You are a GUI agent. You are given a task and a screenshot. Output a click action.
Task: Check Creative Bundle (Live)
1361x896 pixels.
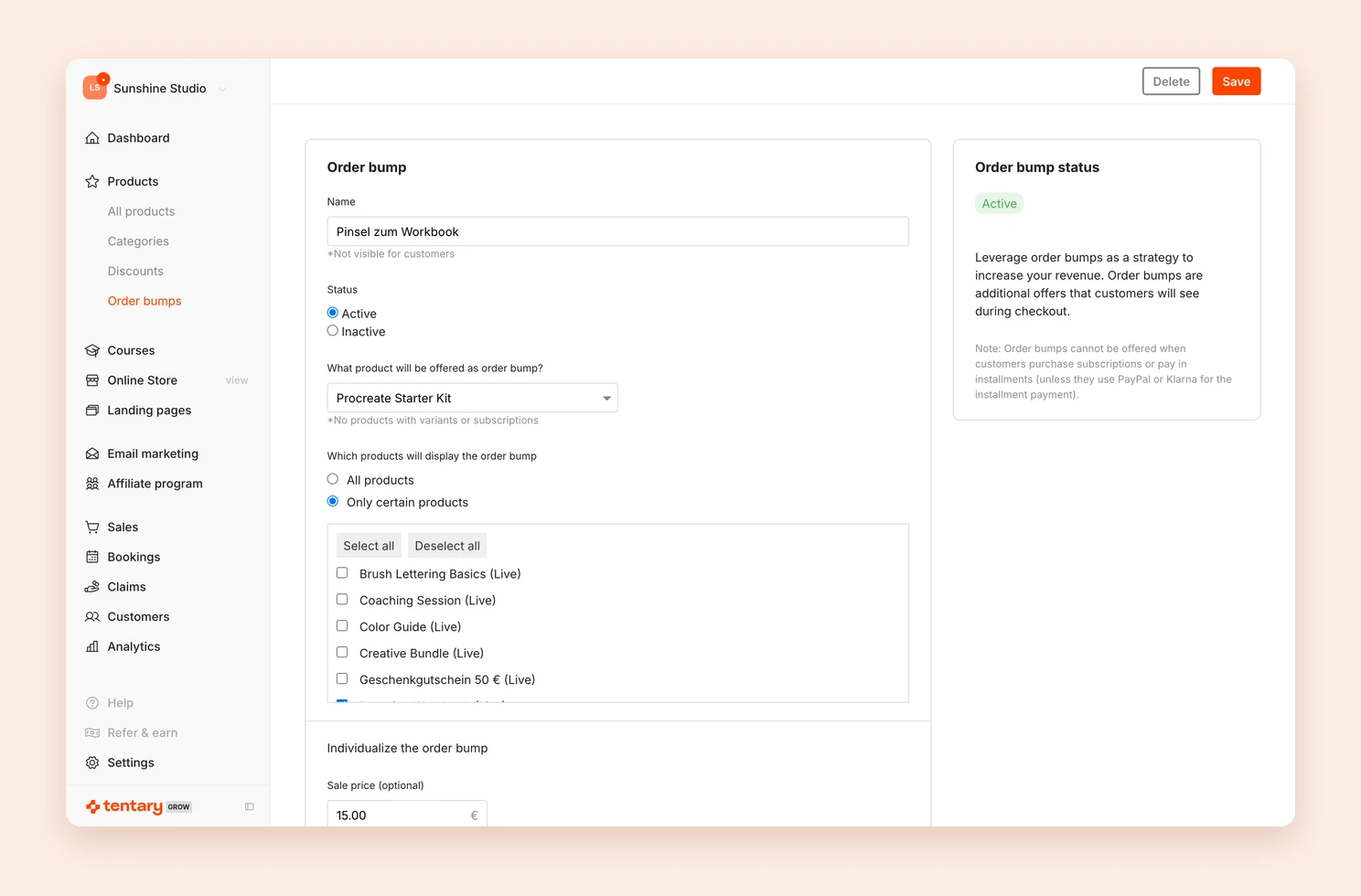[x=342, y=653]
